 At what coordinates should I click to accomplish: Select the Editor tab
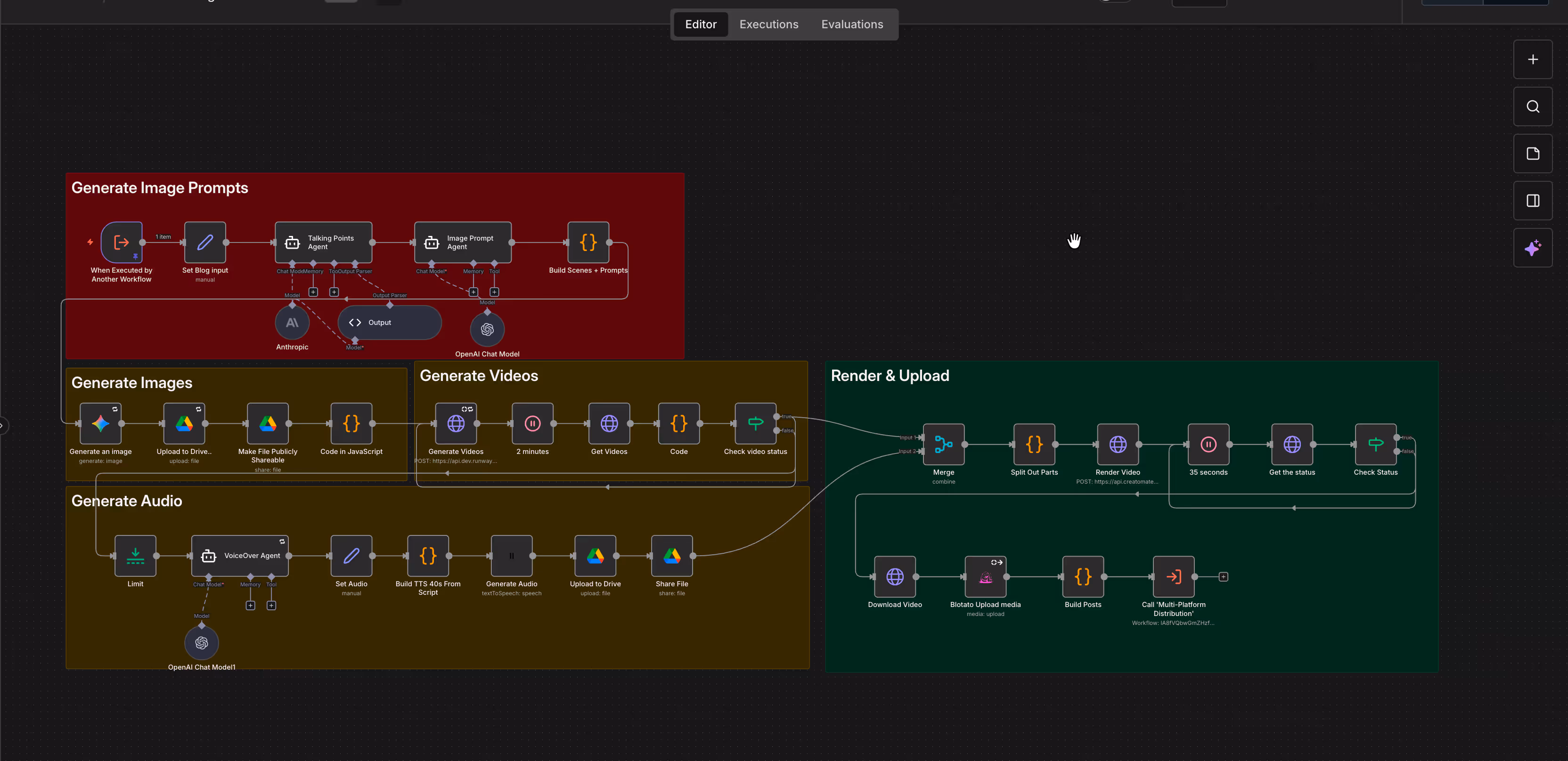click(x=700, y=24)
